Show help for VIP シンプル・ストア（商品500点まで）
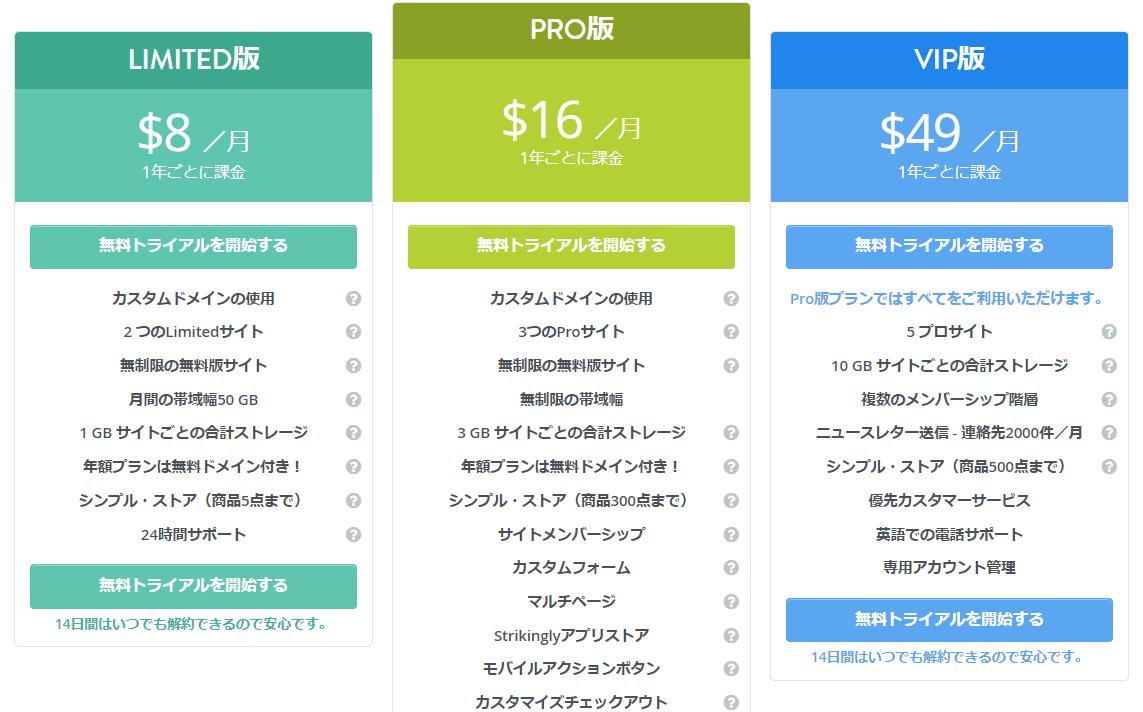This screenshot has height=712, width=1143. click(1109, 466)
